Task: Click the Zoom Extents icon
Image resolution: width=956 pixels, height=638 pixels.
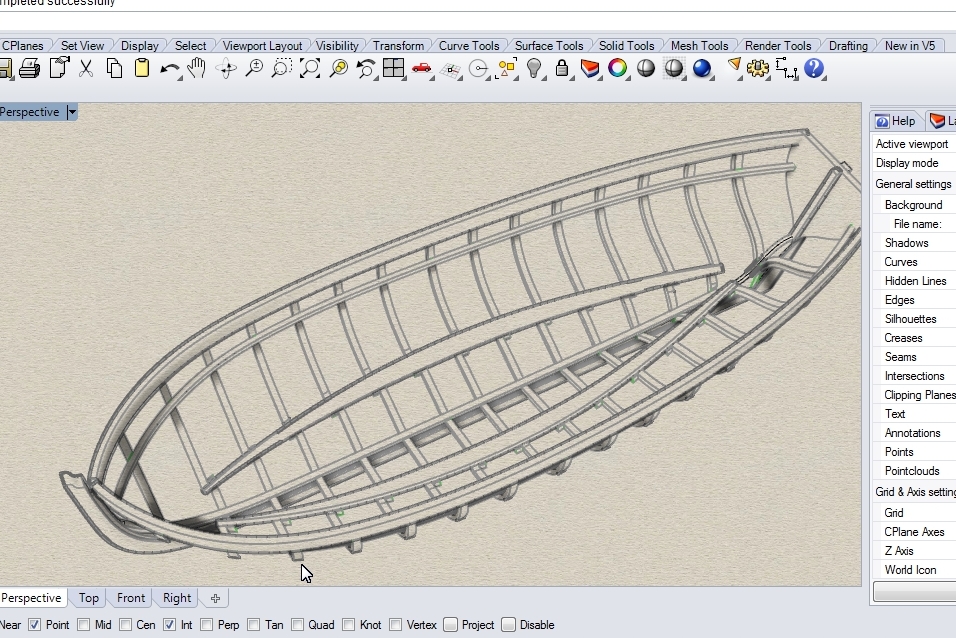Action: pos(310,68)
